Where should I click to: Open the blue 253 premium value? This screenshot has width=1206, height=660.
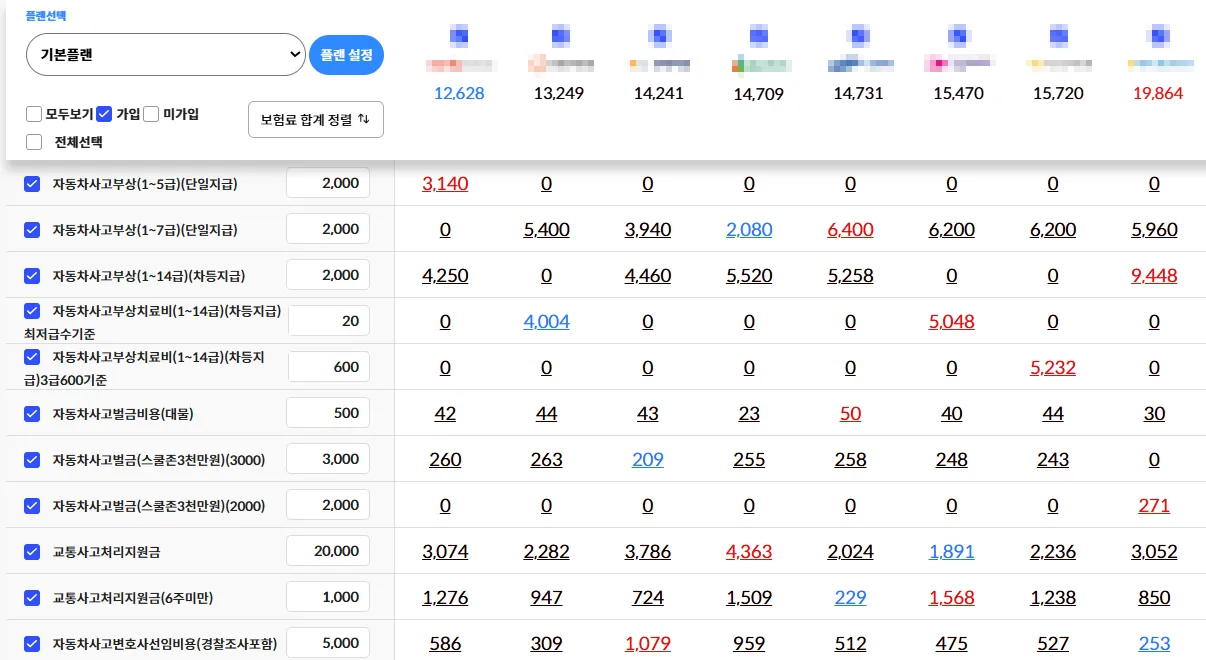[1154, 644]
